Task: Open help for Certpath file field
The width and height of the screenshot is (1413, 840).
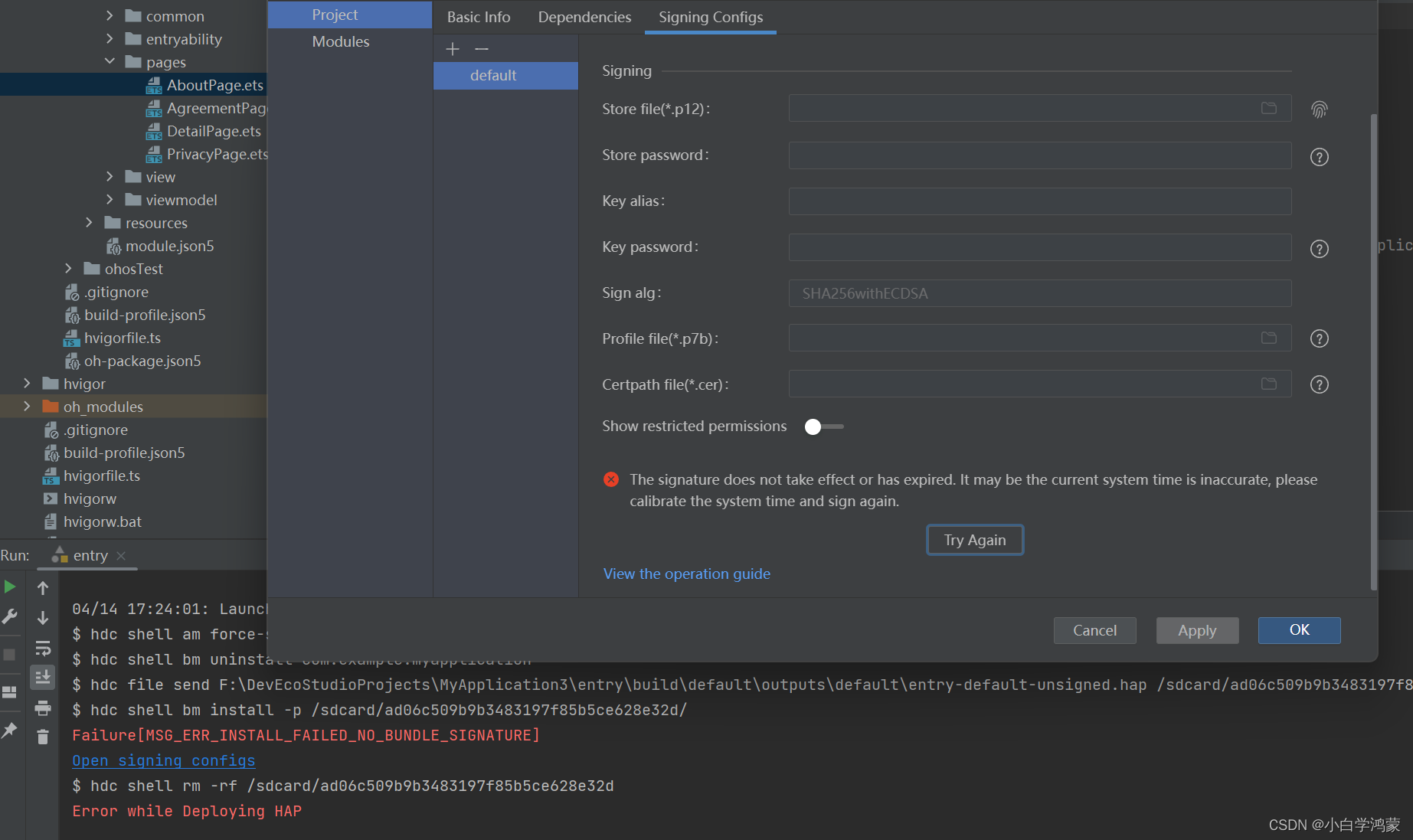Action: 1319,384
